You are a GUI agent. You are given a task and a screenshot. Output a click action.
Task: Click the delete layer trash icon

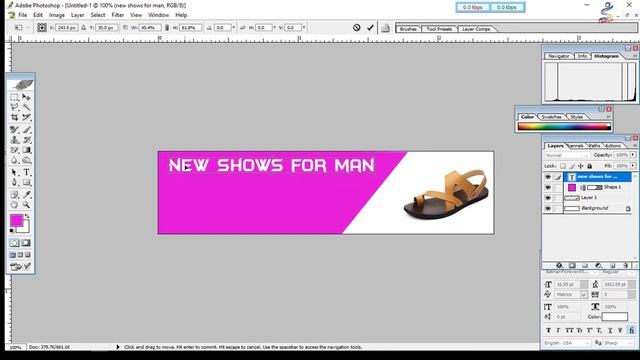[625, 265]
